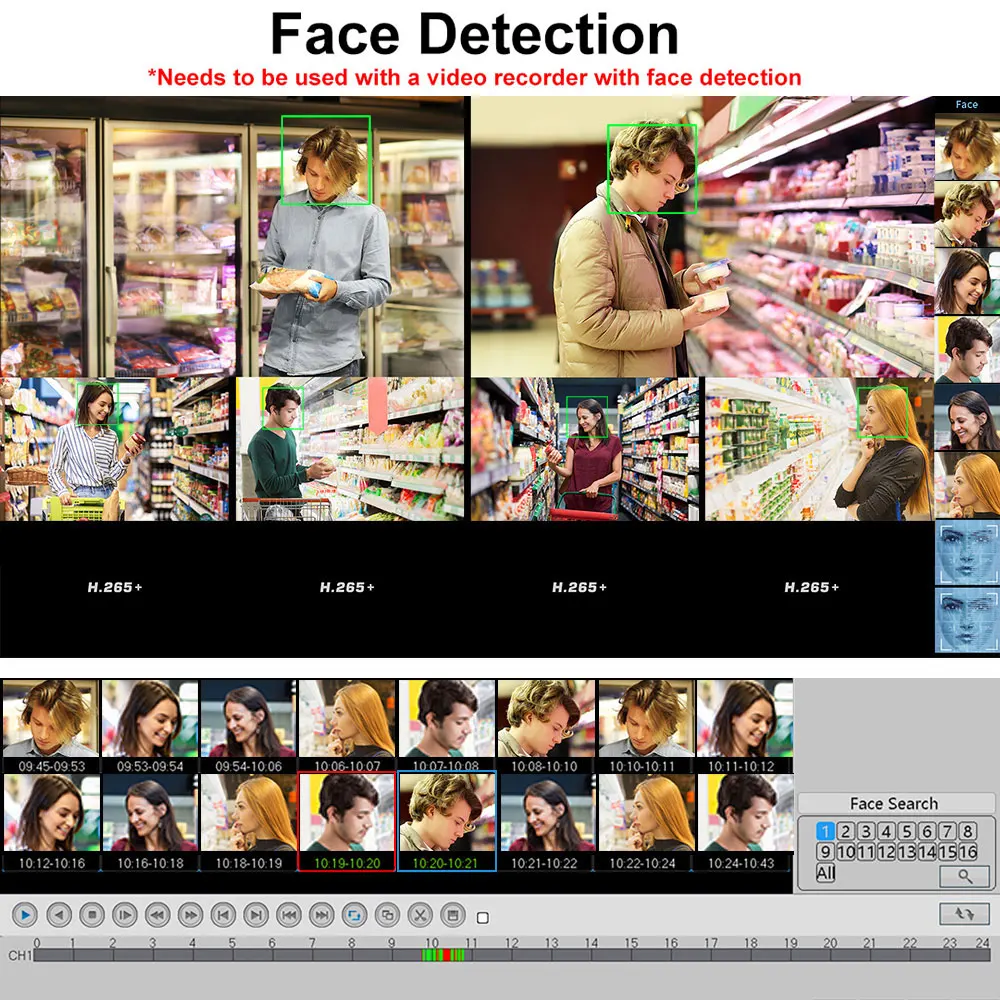Click the CH1 channel label
The height and width of the screenshot is (1000, 1000).
19,955
